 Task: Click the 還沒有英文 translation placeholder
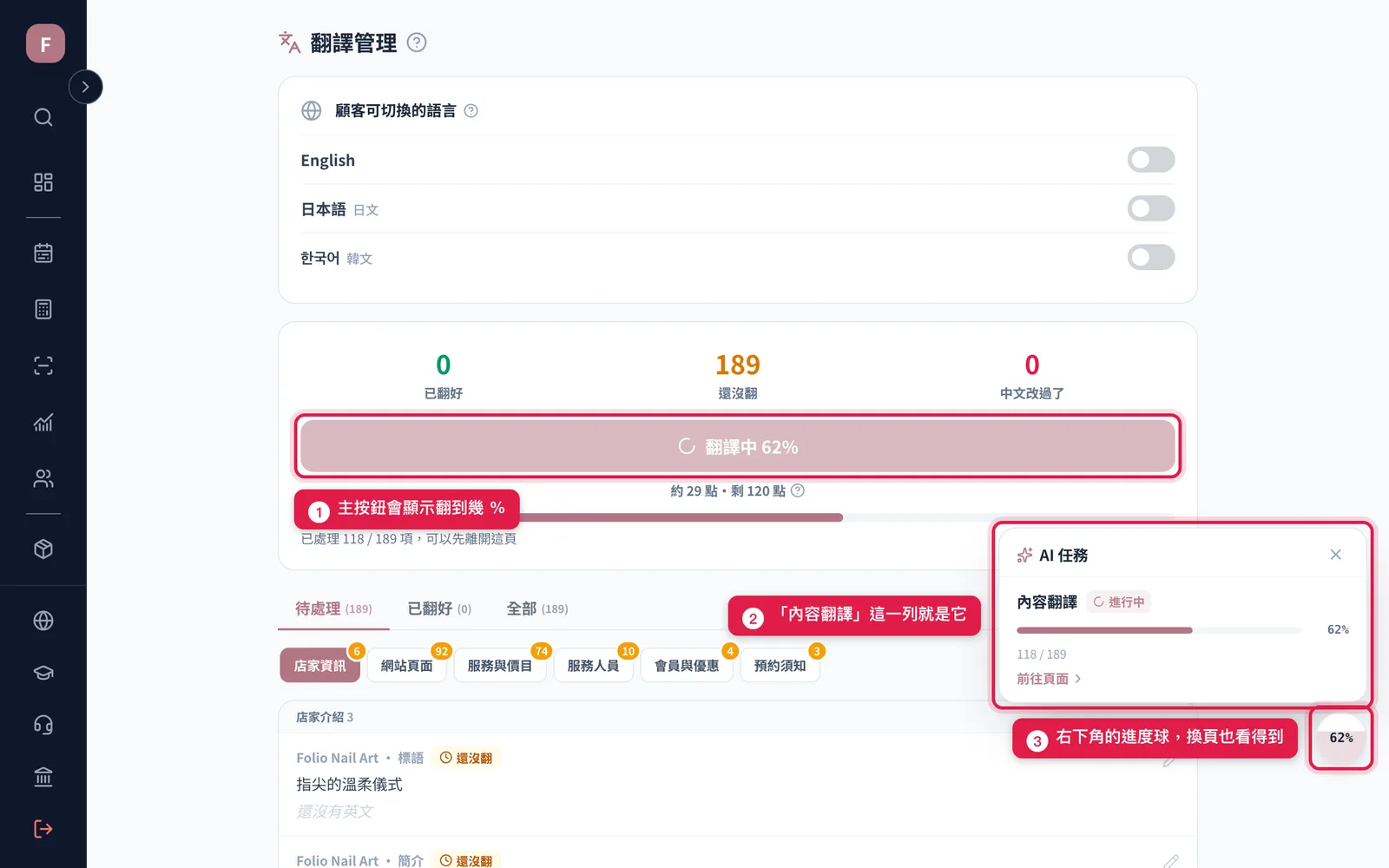point(334,812)
